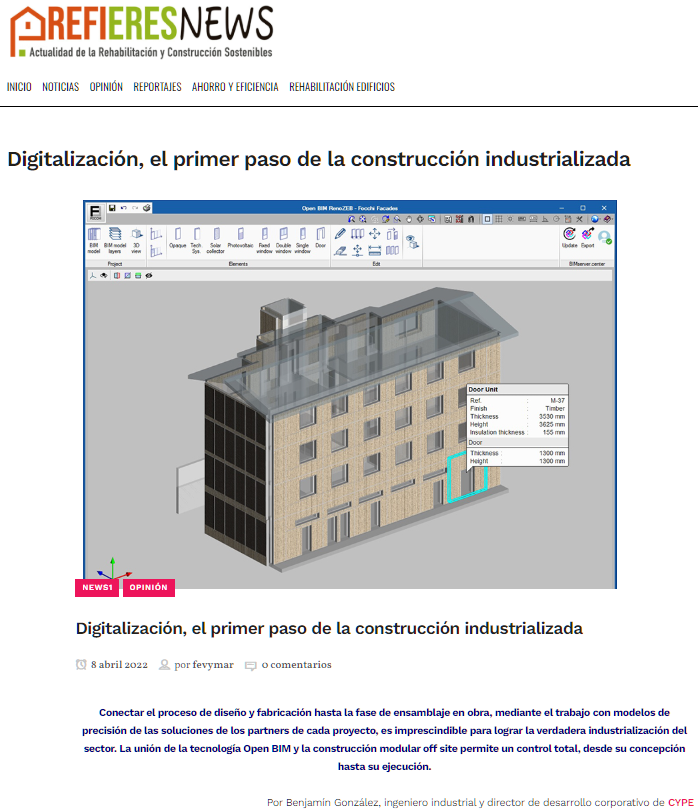Click the XYZ axis gizmo in the viewport
The width and height of the screenshot is (698, 811).
114,569
